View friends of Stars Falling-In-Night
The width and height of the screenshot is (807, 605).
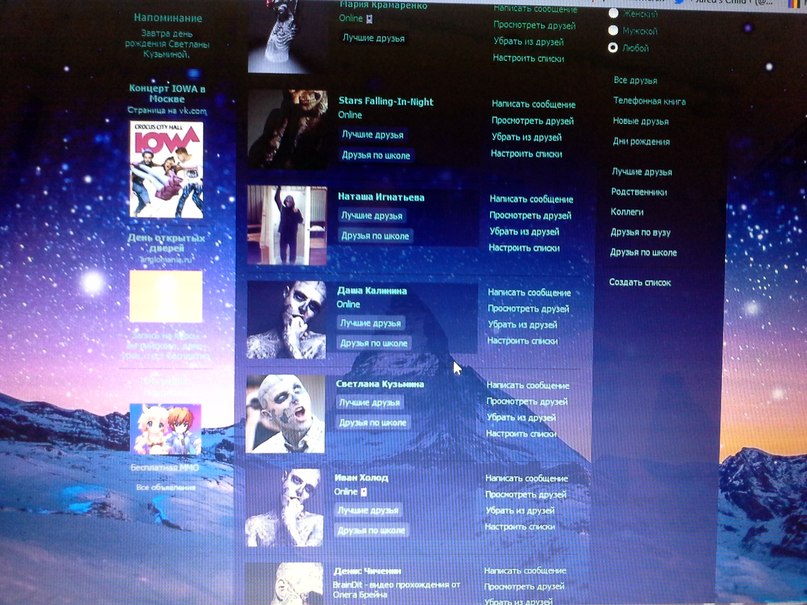coord(532,121)
